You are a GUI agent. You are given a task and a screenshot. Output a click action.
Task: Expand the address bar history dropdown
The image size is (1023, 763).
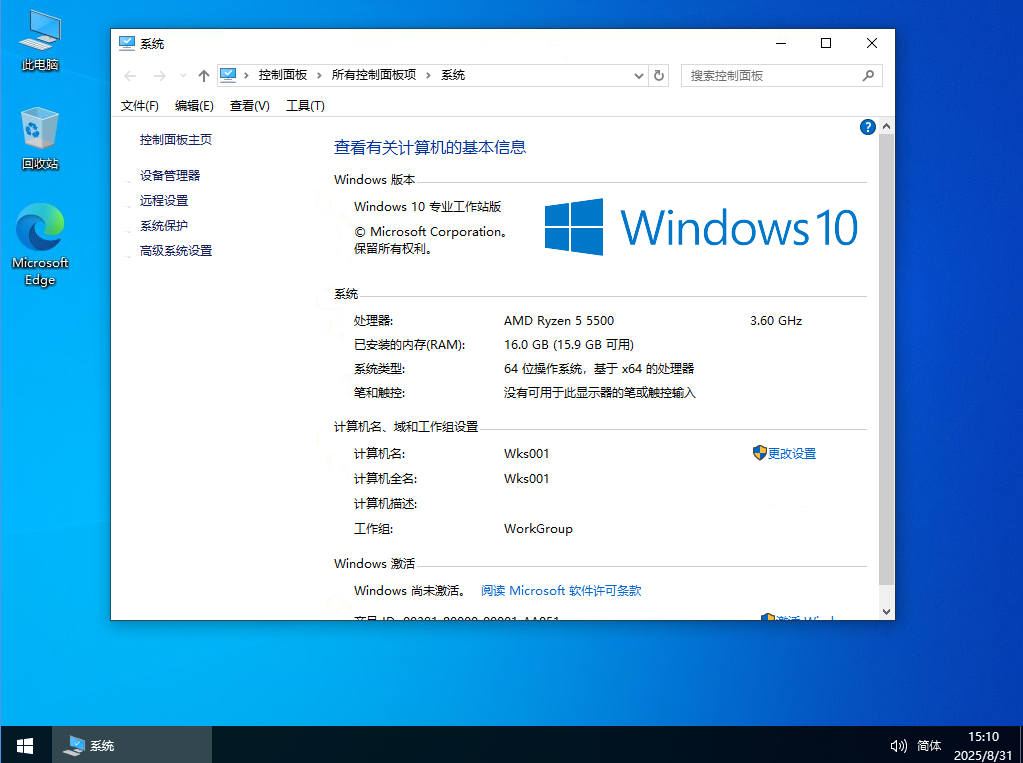639,76
